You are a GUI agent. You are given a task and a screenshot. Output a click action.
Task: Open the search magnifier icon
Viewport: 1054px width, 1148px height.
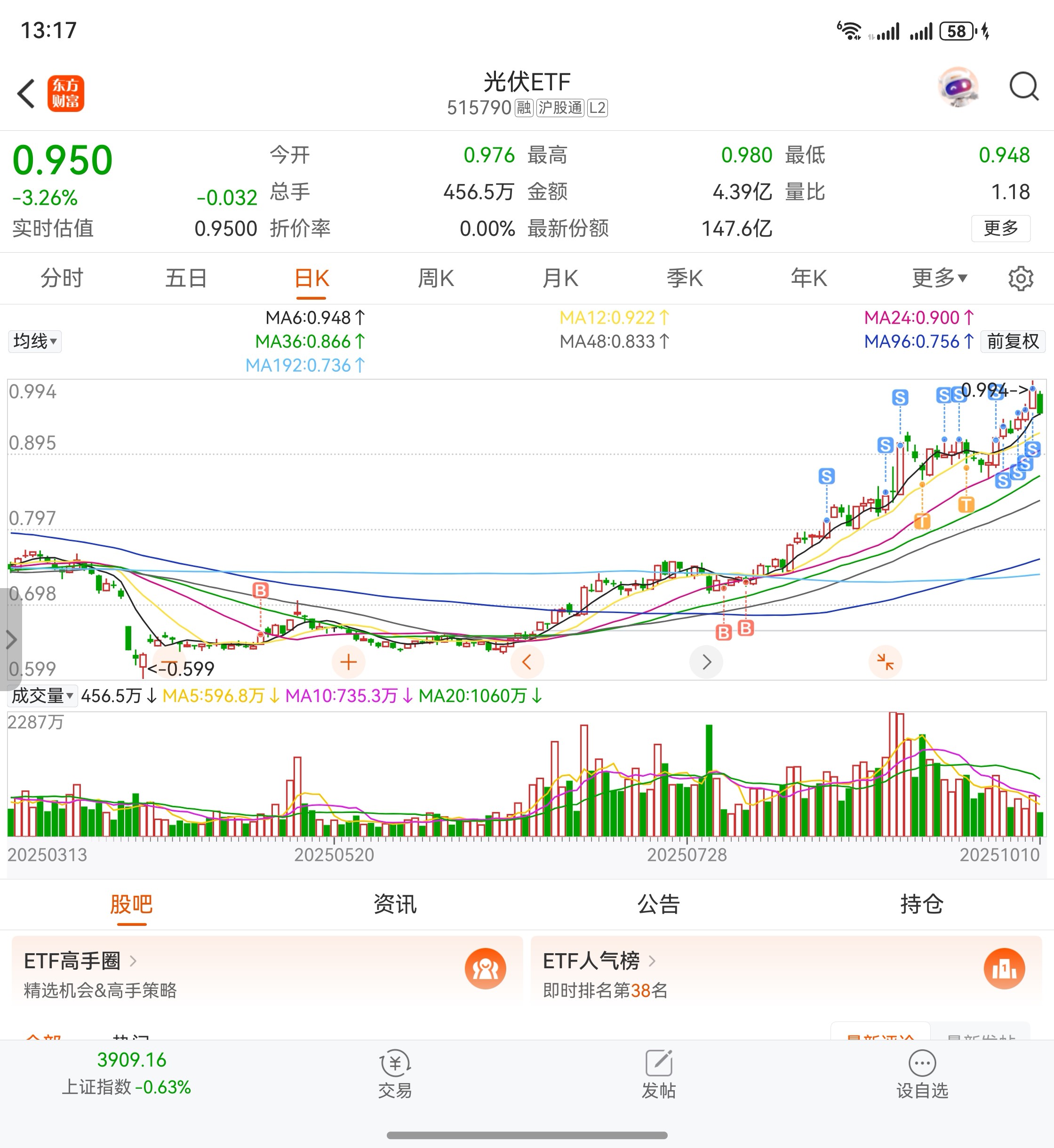(1023, 87)
